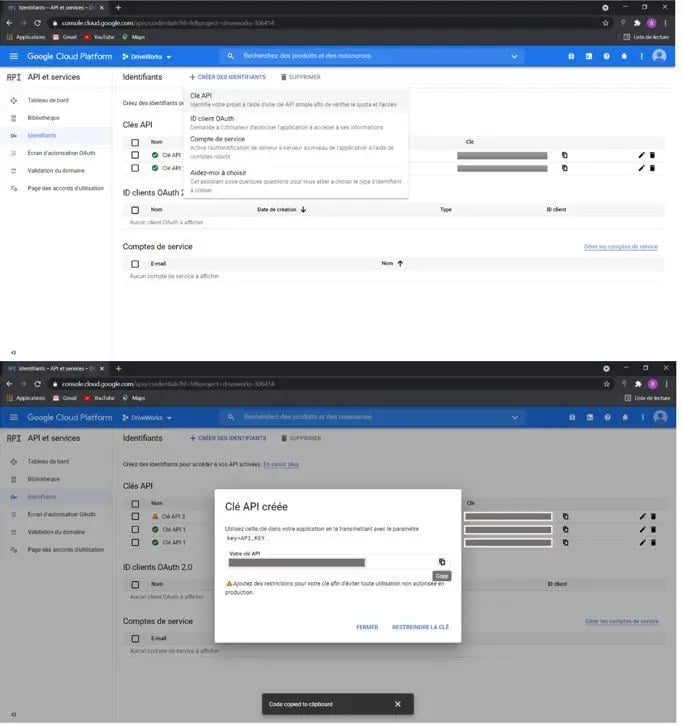The height and width of the screenshot is (726, 682).
Task: Tick OAuth Nom header checkbox in window with dialog
Action: tap(135, 584)
